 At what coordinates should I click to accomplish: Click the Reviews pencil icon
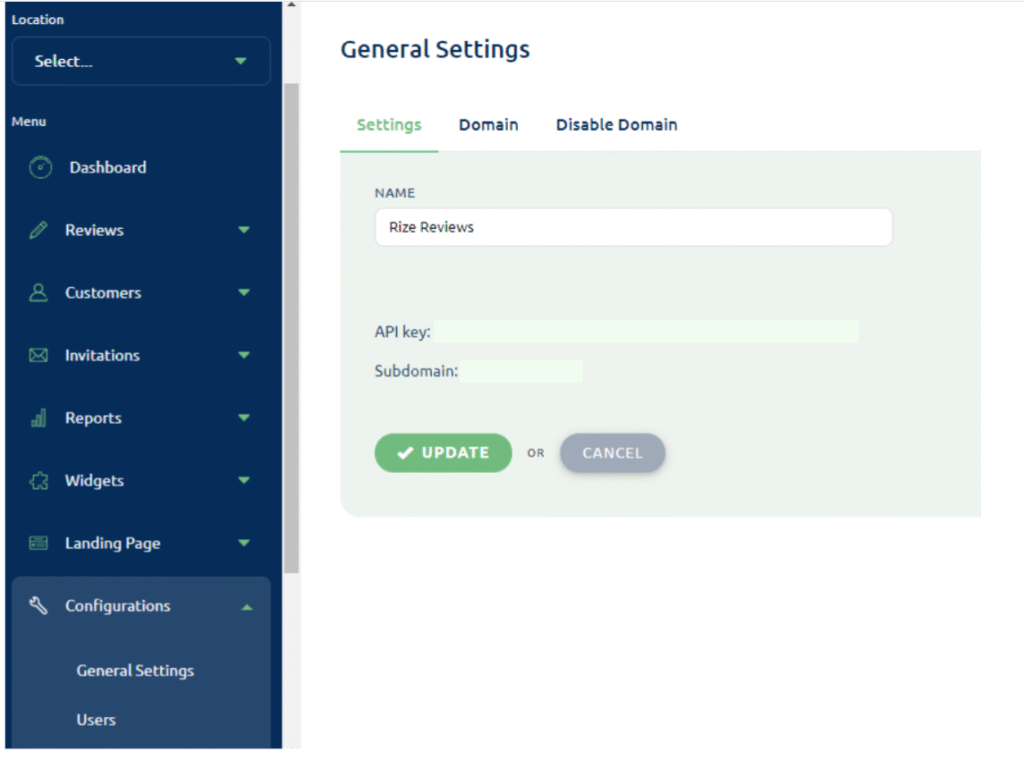tap(39, 230)
